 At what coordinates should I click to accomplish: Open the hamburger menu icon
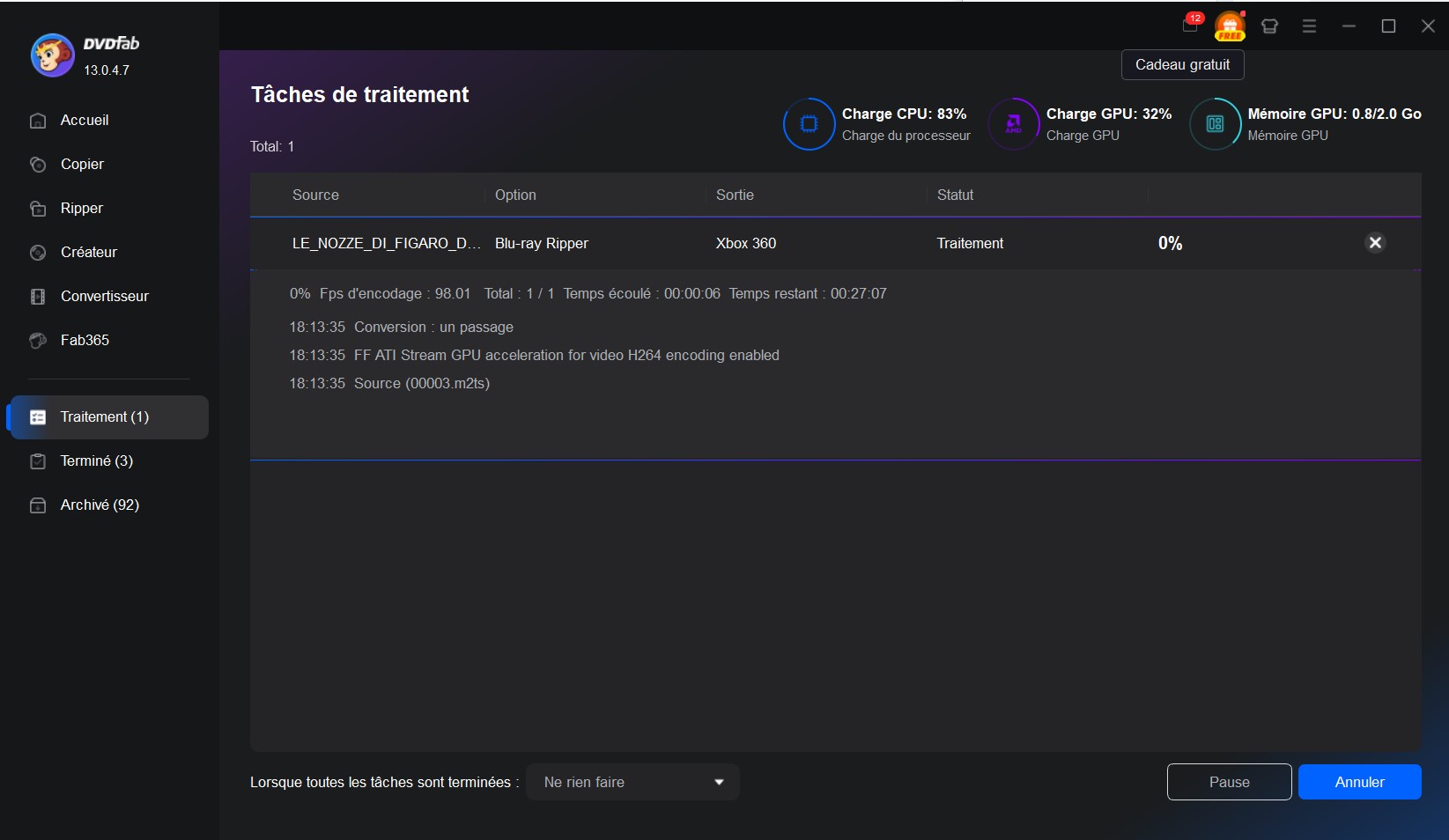coord(1309,26)
